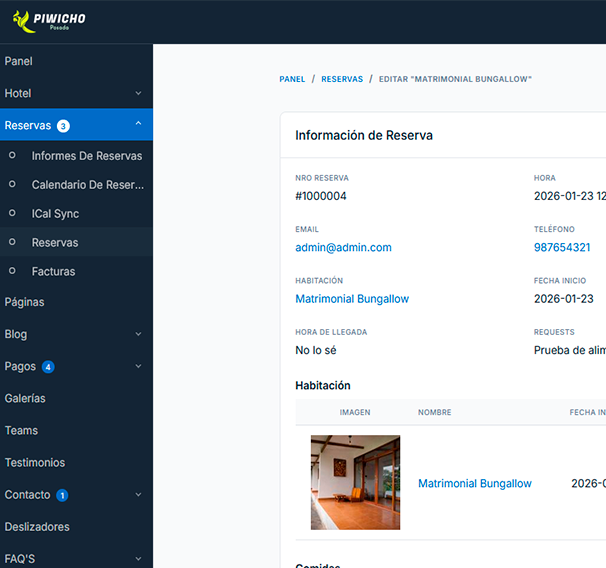Click the Pagos notification badge

(48, 367)
